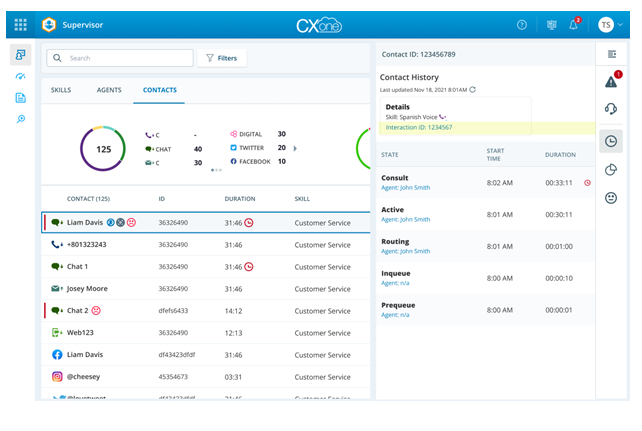The width and height of the screenshot is (642, 431).
Task: Click the blue badge icon beside Liam Davis
Action: (x=111, y=222)
